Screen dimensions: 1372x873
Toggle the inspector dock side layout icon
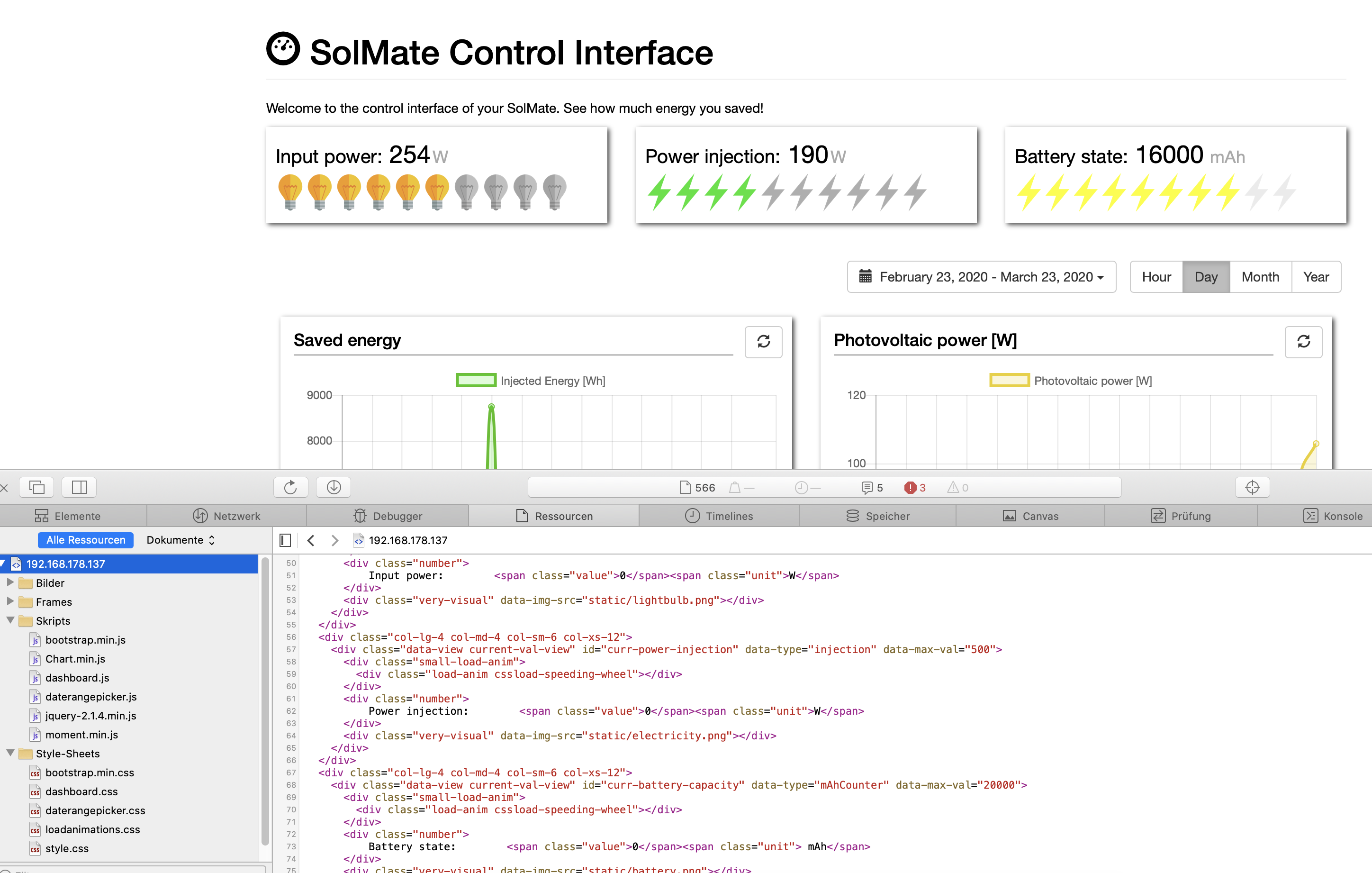(x=79, y=487)
